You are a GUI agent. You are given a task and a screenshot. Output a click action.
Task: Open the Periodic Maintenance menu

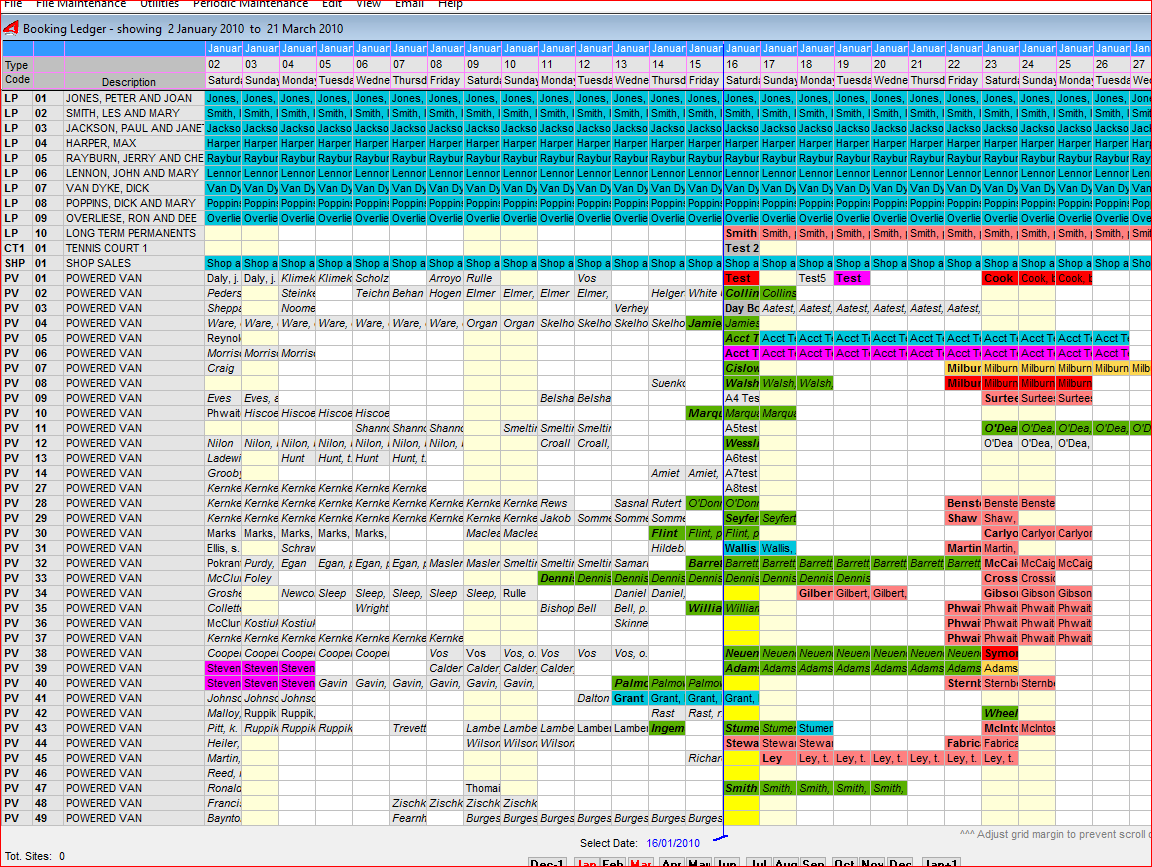click(x=250, y=4)
